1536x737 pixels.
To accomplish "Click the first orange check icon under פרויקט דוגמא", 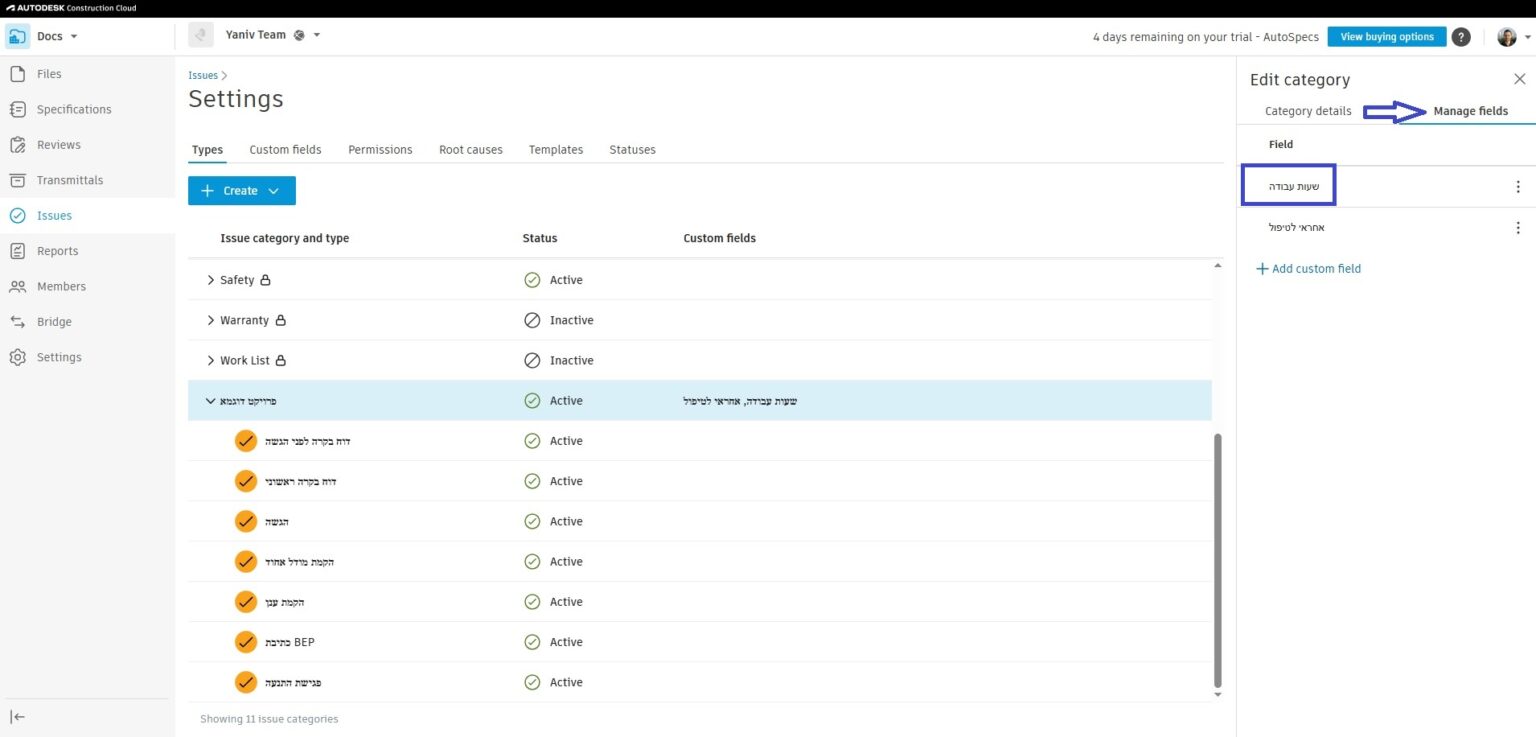I will [x=246, y=441].
